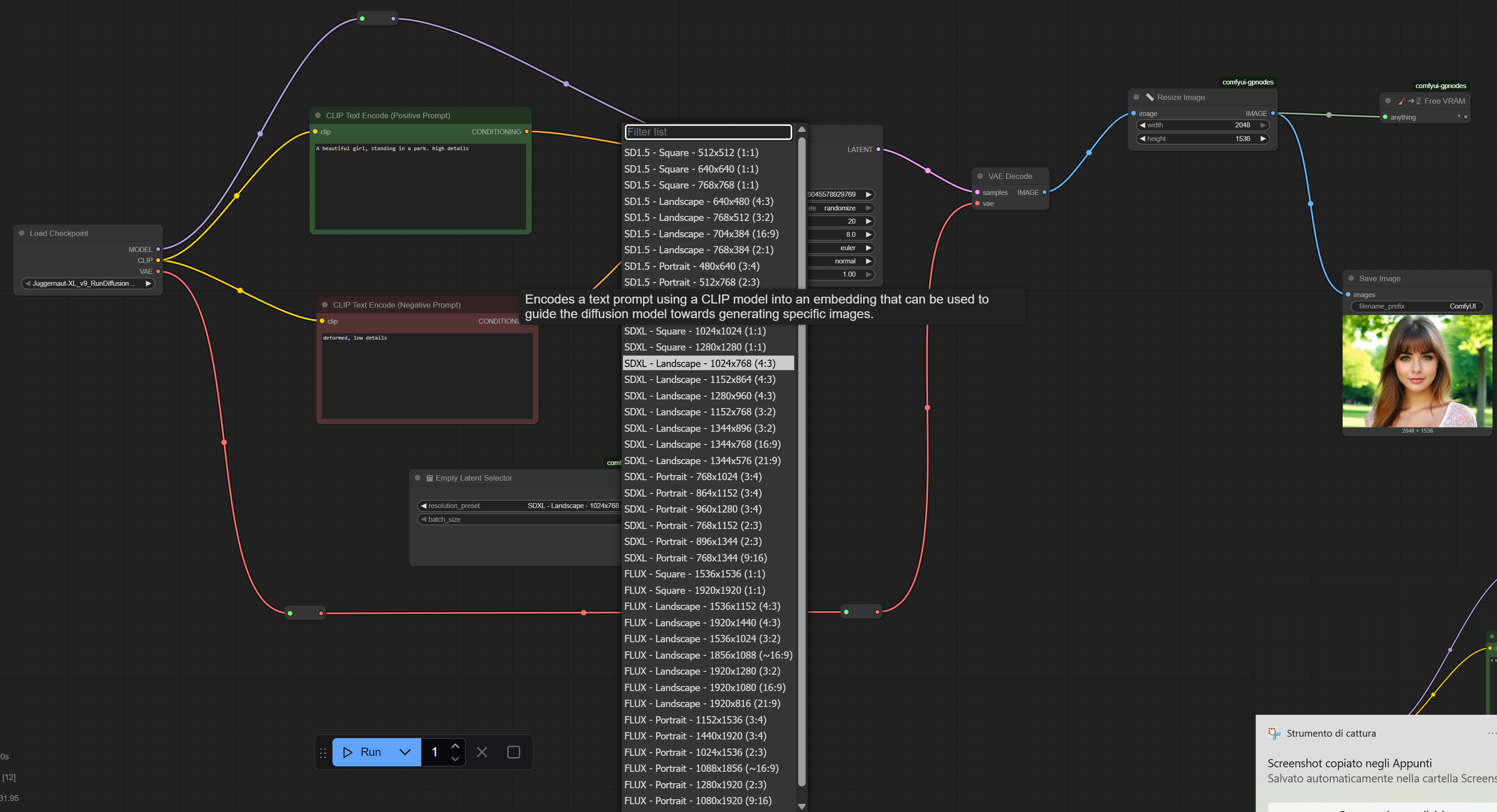Choose FLUX - Square - 1536x1536 preset
The width and height of the screenshot is (1497, 812).
(708, 574)
